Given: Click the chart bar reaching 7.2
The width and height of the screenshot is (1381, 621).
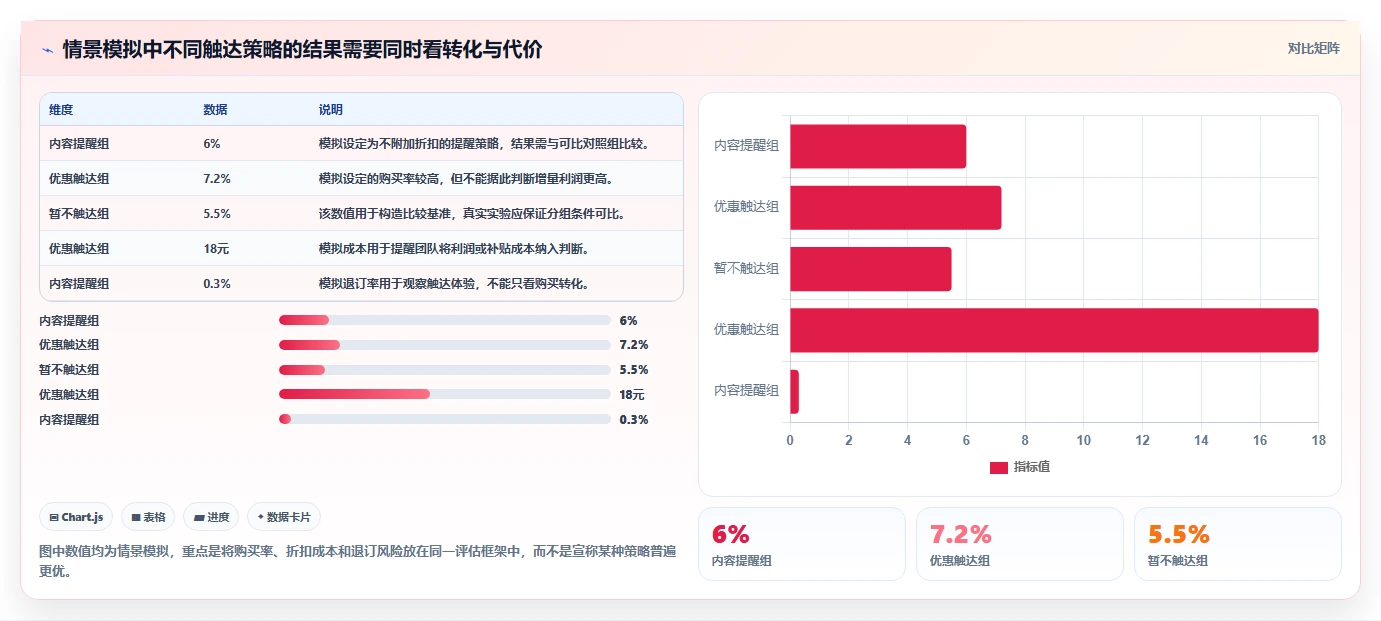Looking at the screenshot, I should pyautogui.click(x=896, y=207).
